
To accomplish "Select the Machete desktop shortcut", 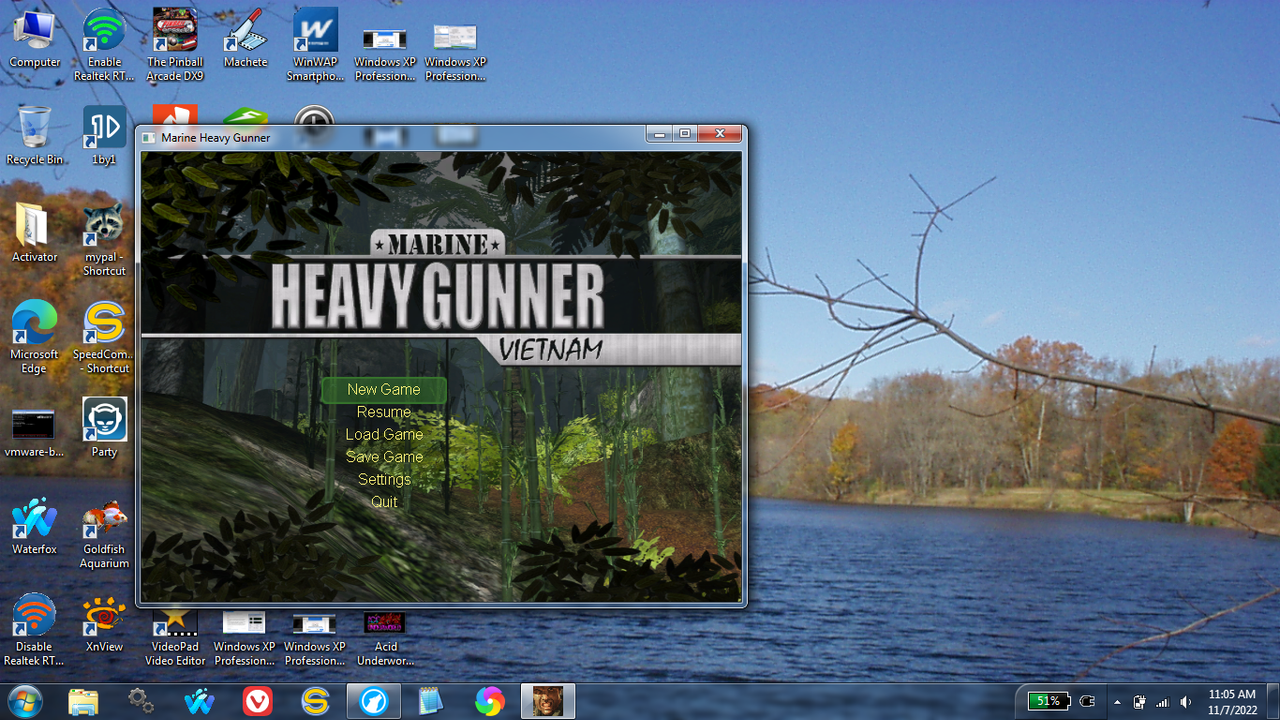I will pos(246,40).
